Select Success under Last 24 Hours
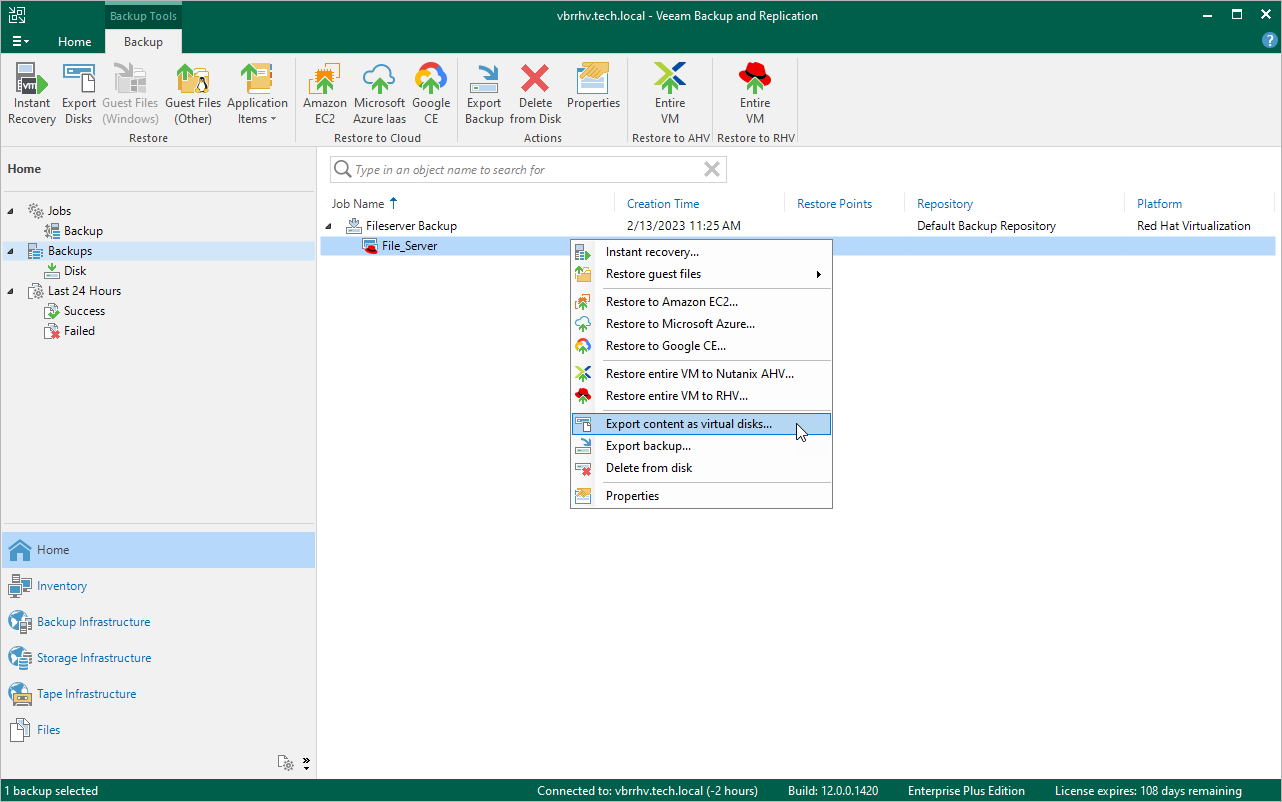 (84, 311)
